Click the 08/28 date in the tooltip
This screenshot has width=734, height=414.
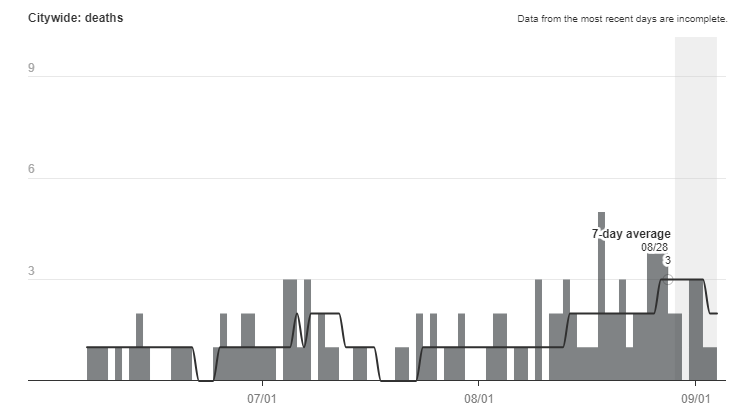coord(655,247)
